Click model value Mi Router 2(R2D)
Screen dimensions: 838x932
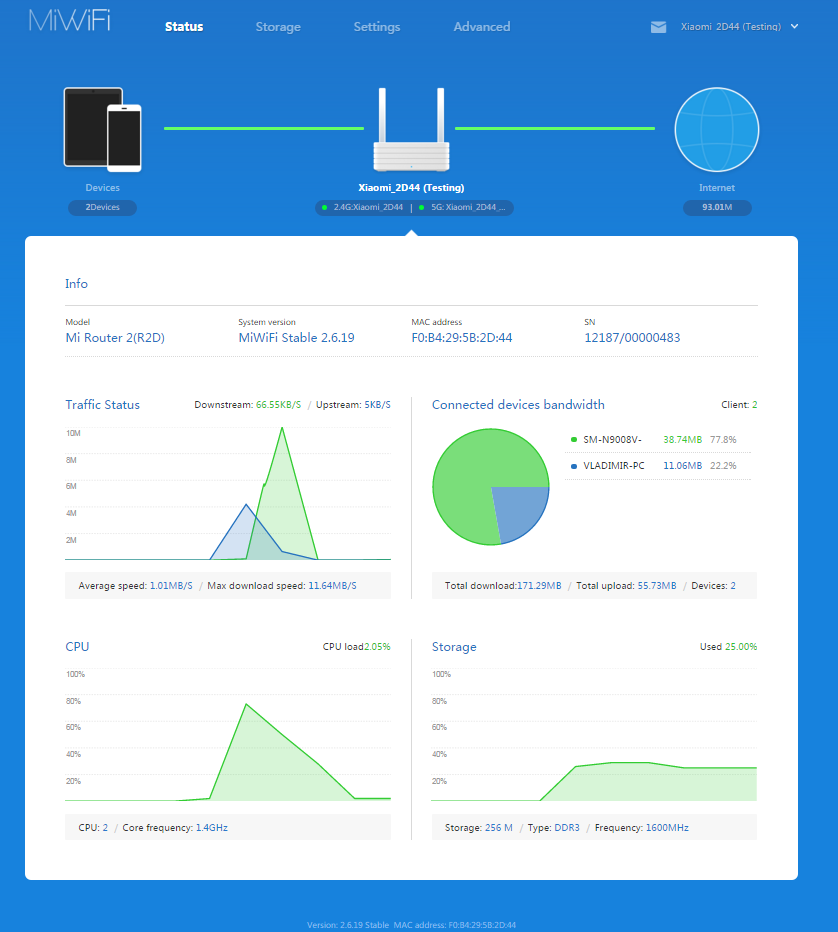click(115, 338)
